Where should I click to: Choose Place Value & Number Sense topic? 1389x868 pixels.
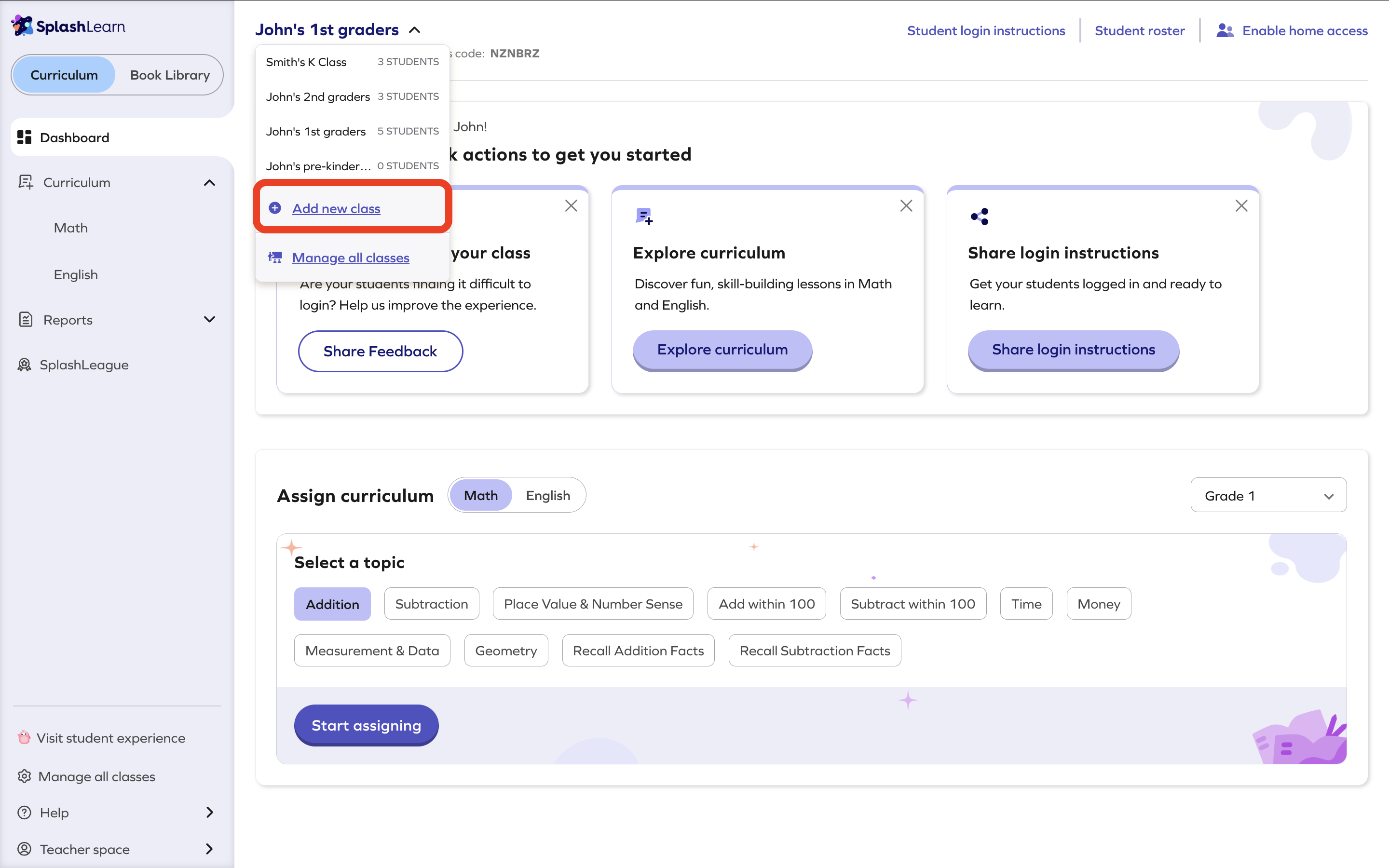click(x=593, y=604)
